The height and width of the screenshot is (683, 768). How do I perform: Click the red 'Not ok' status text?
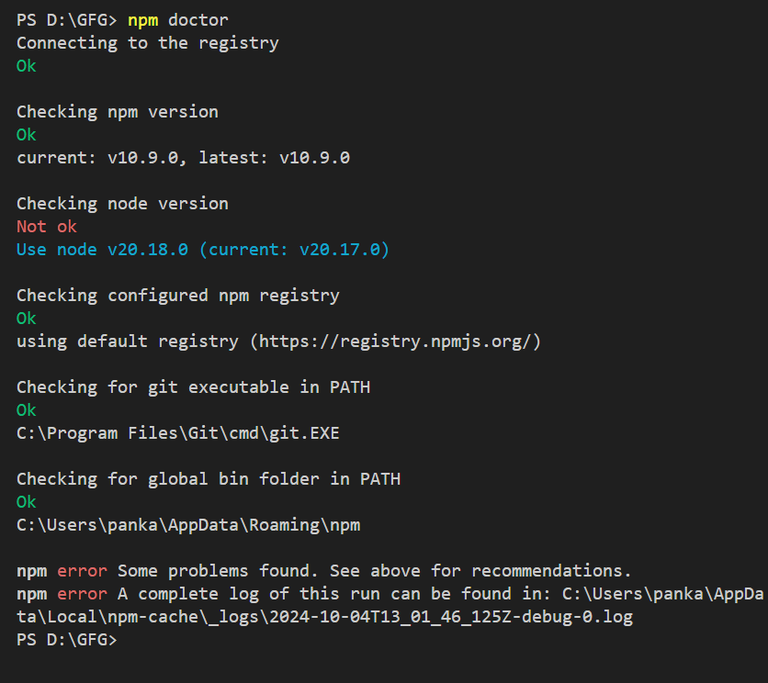tap(47, 226)
